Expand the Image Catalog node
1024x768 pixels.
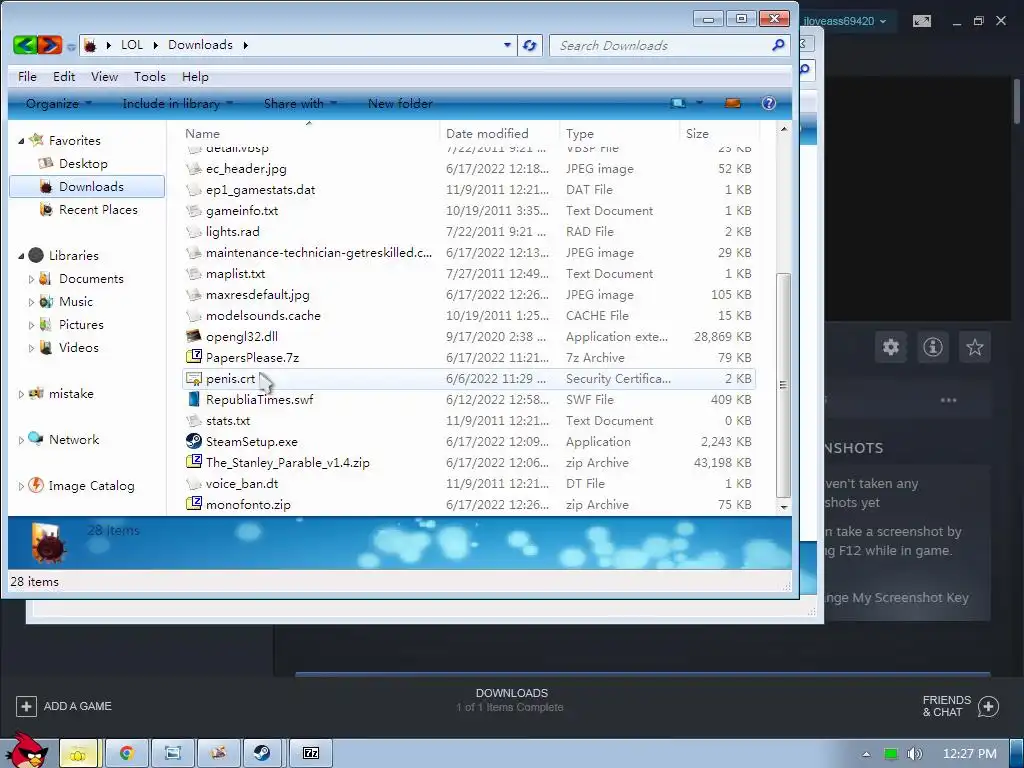click(21, 486)
